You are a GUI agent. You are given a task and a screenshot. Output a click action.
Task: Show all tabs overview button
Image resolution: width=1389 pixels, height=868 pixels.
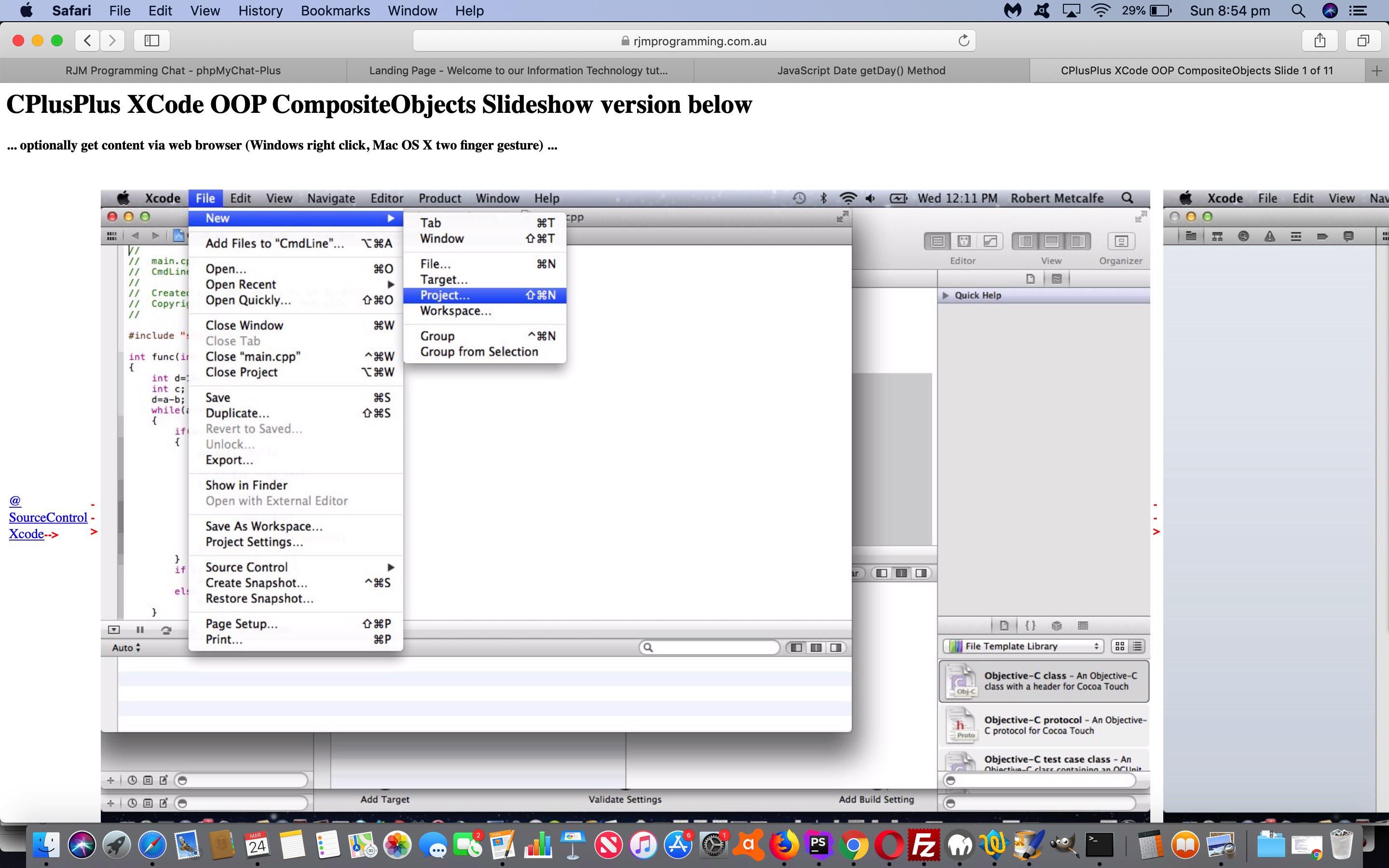click(x=1362, y=40)
